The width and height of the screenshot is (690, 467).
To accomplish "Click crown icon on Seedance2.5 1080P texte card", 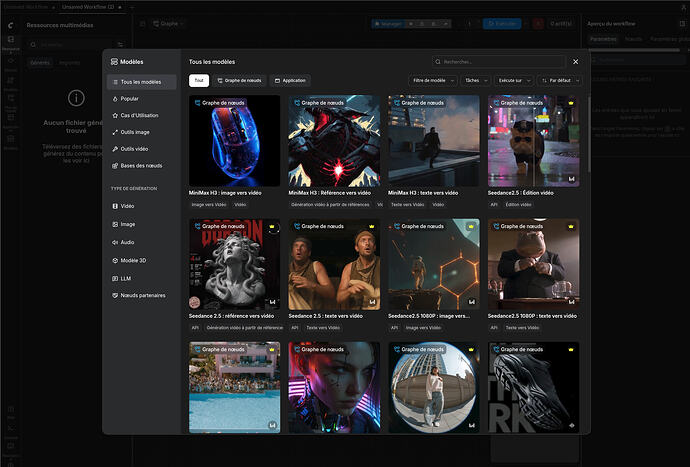I will (x=571, y=226).
